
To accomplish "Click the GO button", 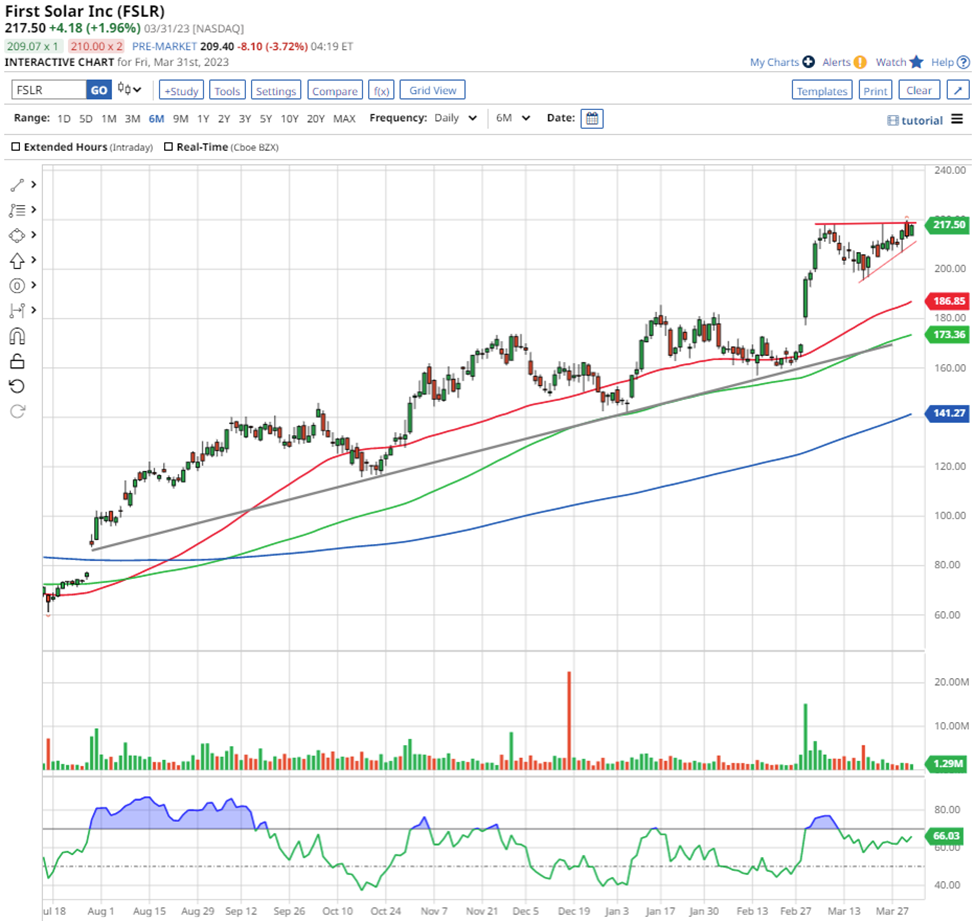I will click(x=99, y=90).
